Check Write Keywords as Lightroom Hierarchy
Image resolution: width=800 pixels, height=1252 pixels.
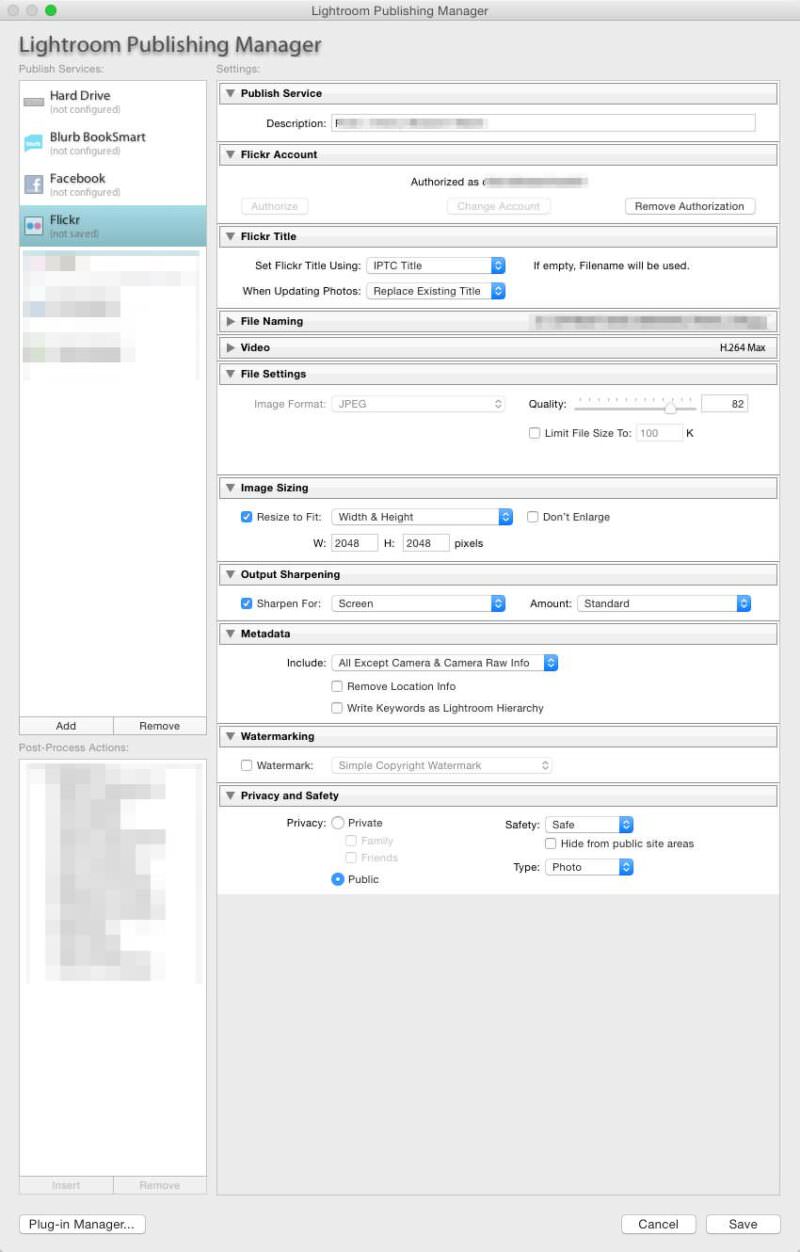point(337,708)
